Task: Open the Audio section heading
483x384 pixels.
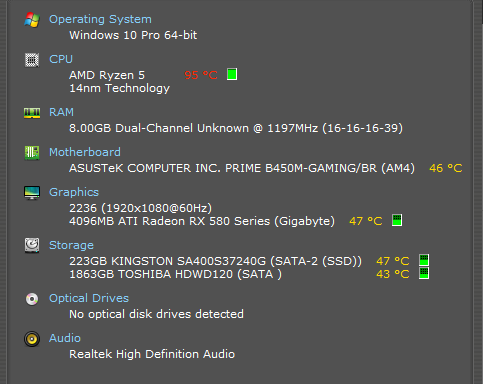Action: pyautogui.click(x=65, y=338)
